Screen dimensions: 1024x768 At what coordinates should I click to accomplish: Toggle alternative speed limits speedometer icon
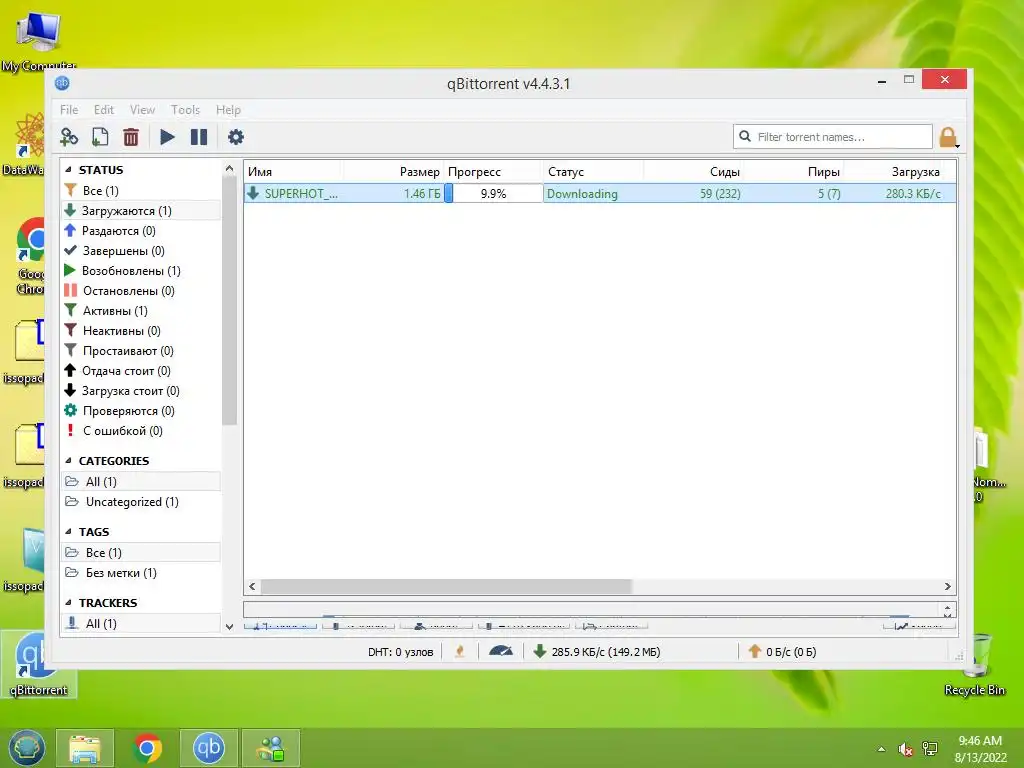click(501, 652)
